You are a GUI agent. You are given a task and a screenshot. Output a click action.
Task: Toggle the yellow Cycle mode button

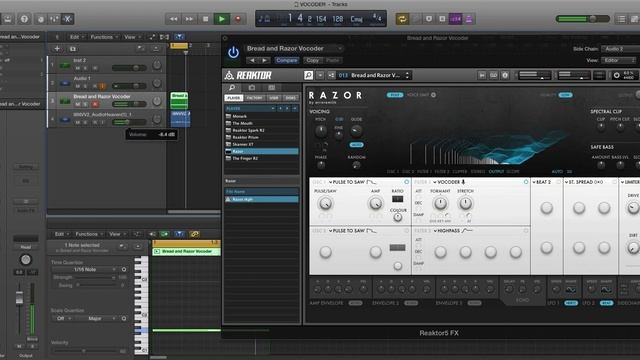tap(402, 19)
